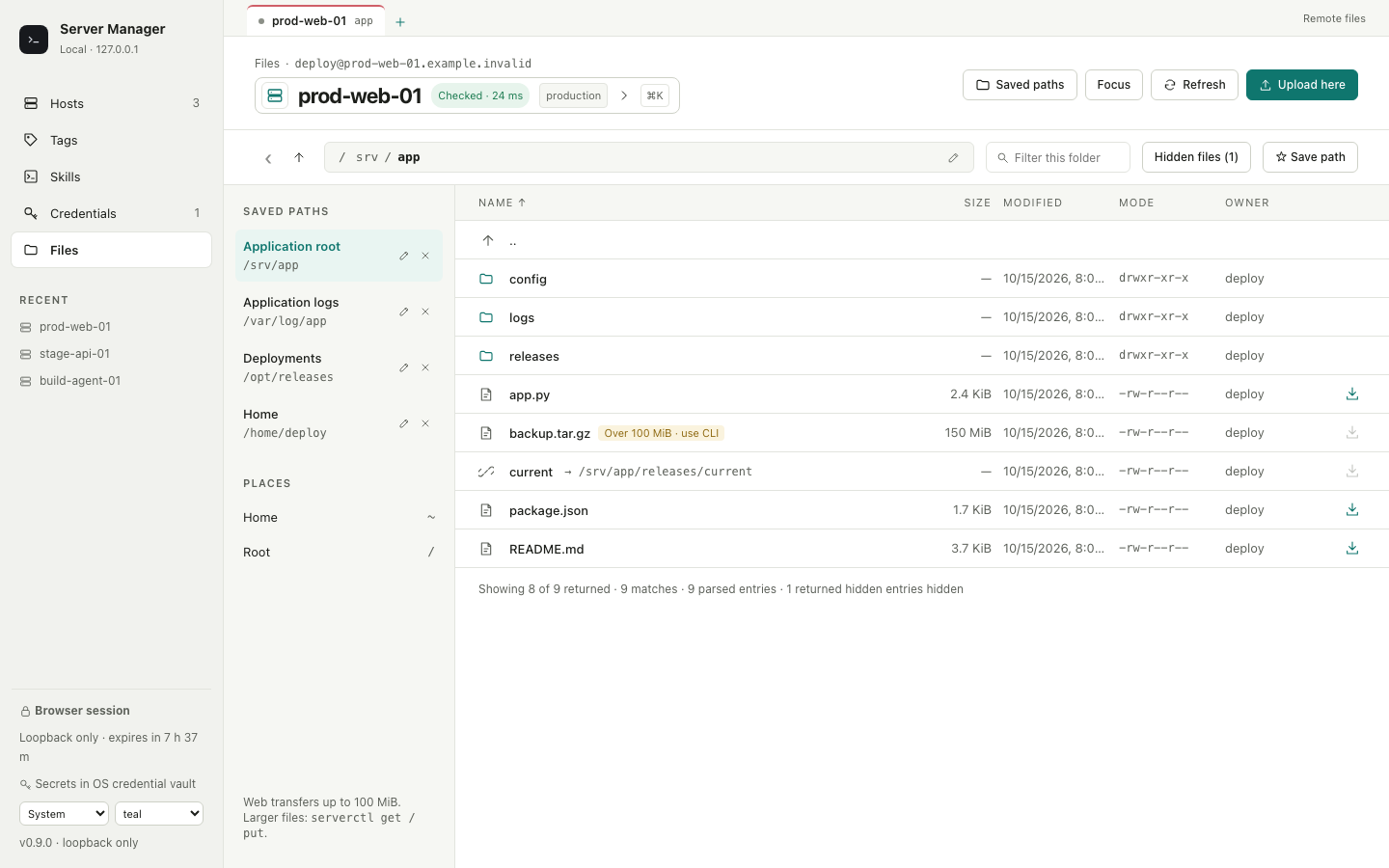Open Skills in the sidebar
The width and height of the screenshot is (1389, 868).
tap(111, 176)
